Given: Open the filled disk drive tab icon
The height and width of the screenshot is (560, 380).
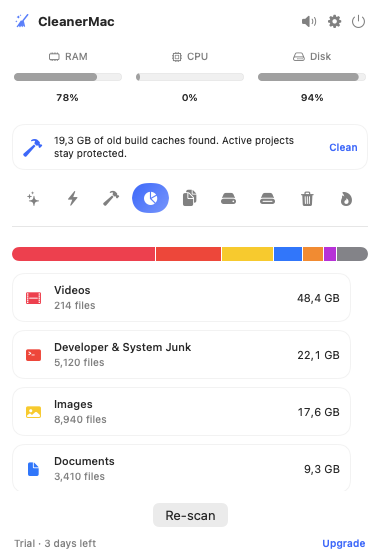Looking at the screenshot, I should pos(229,199).
